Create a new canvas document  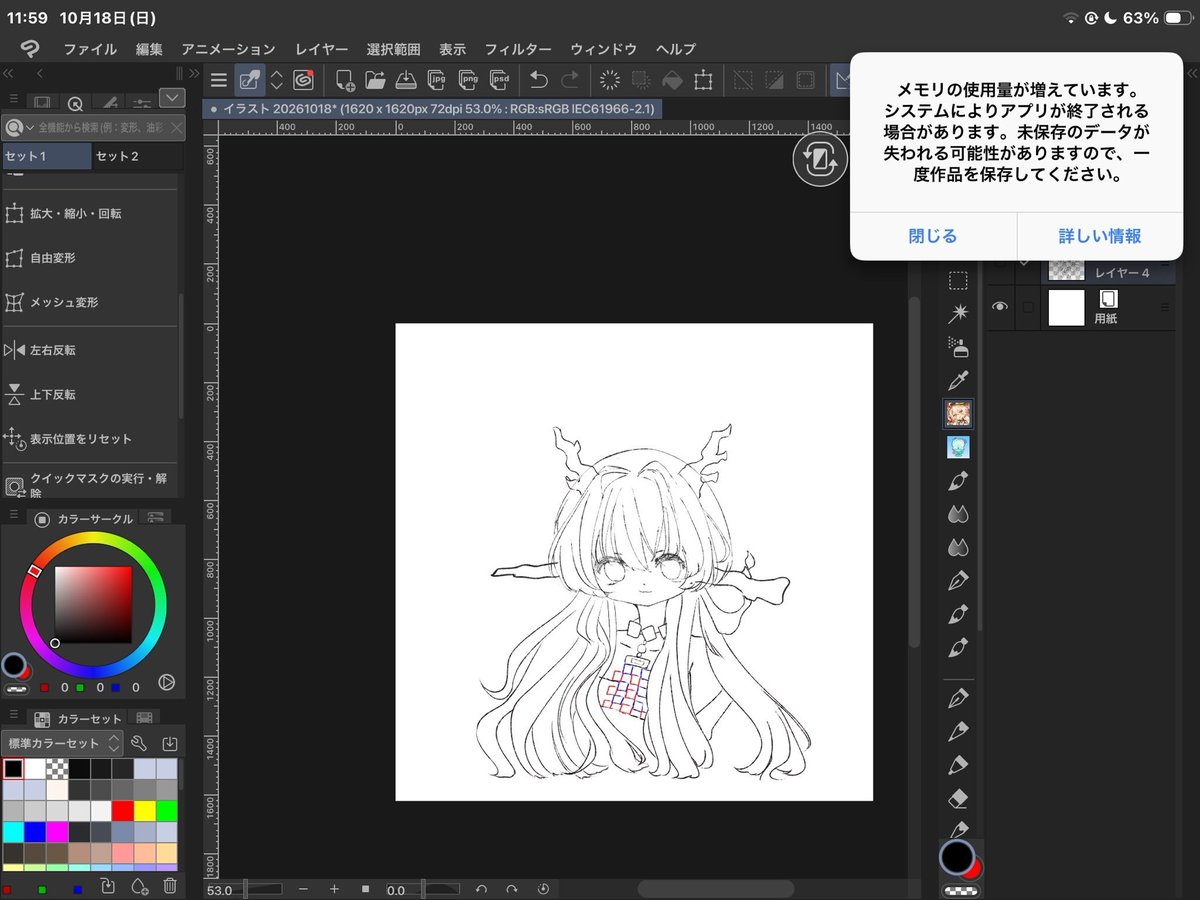click(346, 80)
